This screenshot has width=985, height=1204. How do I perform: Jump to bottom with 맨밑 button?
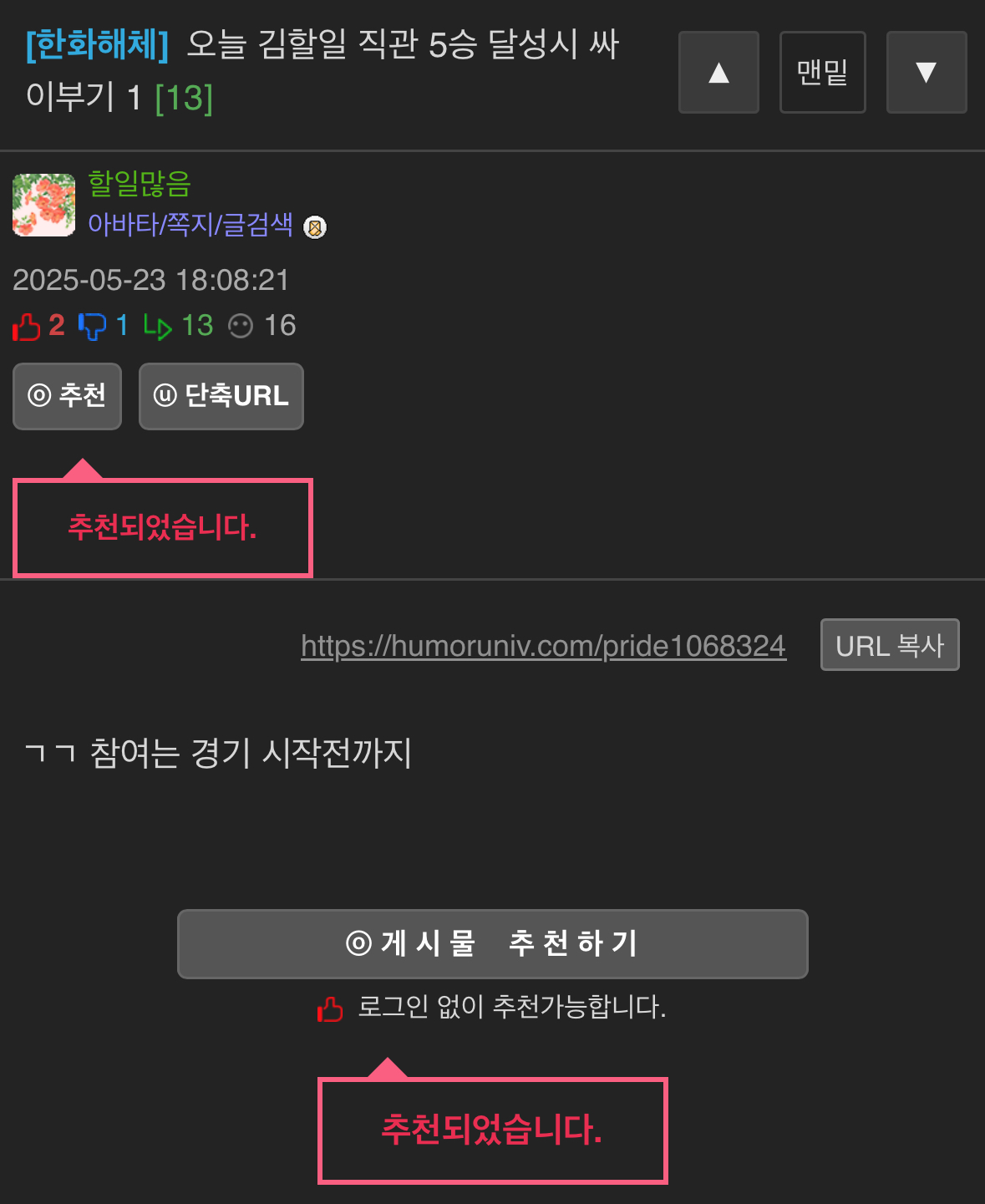[823, 73]
